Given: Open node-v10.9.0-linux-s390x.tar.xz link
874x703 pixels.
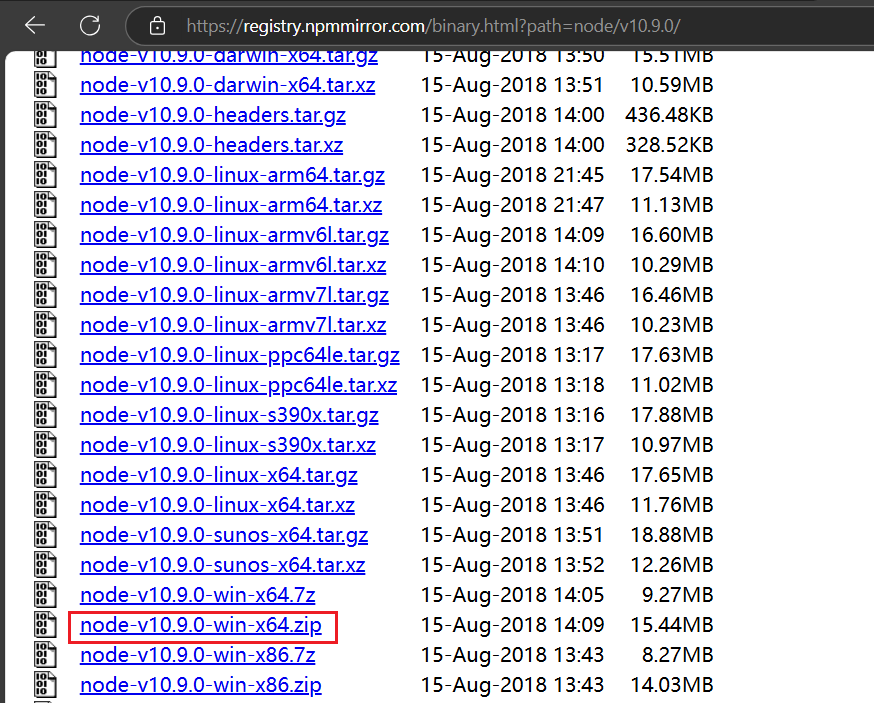Looking at the screenshot, I should tap(228, 446).
